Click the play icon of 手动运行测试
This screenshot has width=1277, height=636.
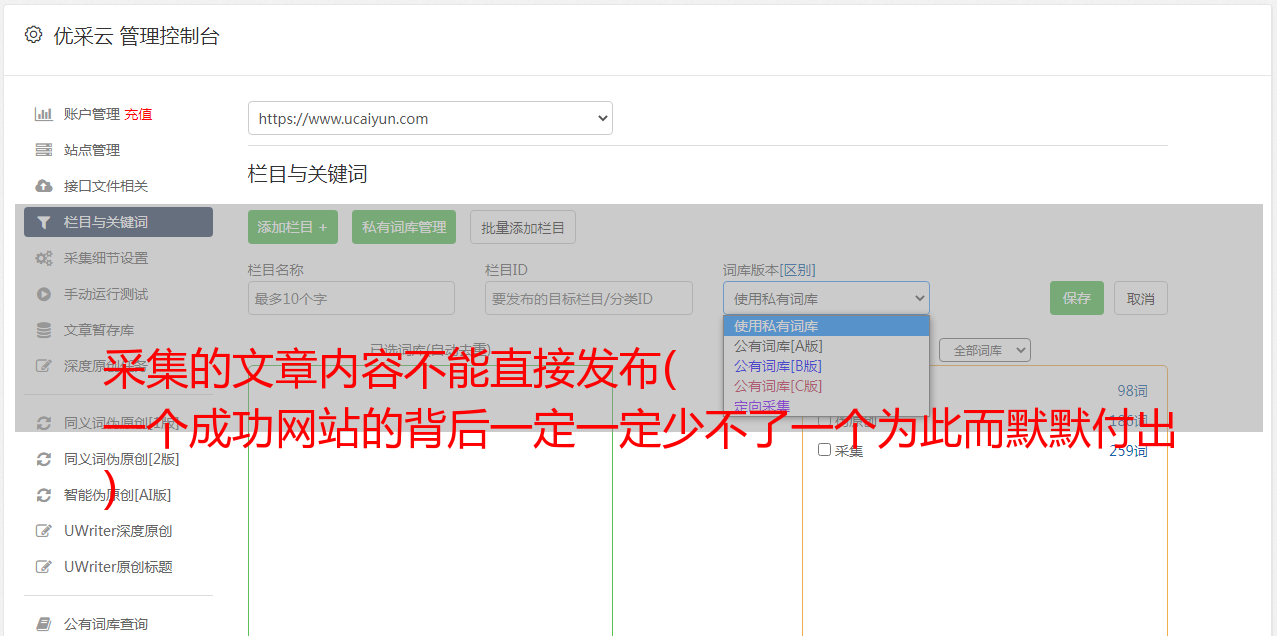[x=43, y=294]
